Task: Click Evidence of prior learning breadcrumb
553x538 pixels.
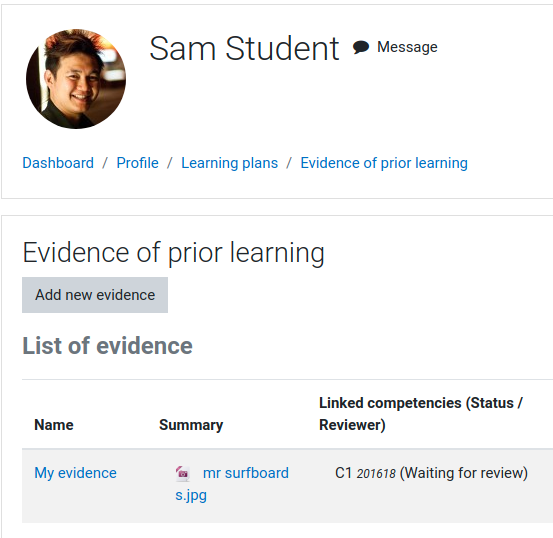Action: tap(384, 163)
